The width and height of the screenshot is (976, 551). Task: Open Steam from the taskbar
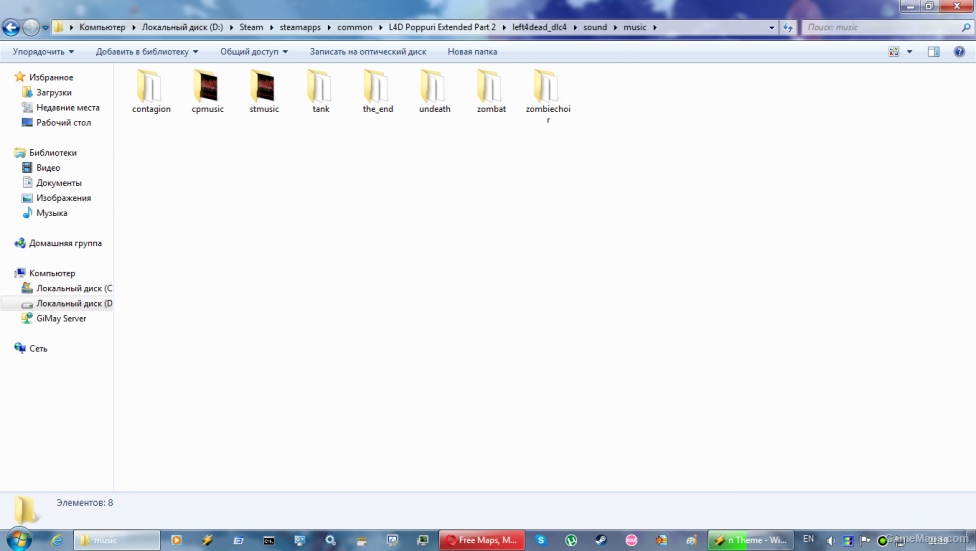click(601, 540)
